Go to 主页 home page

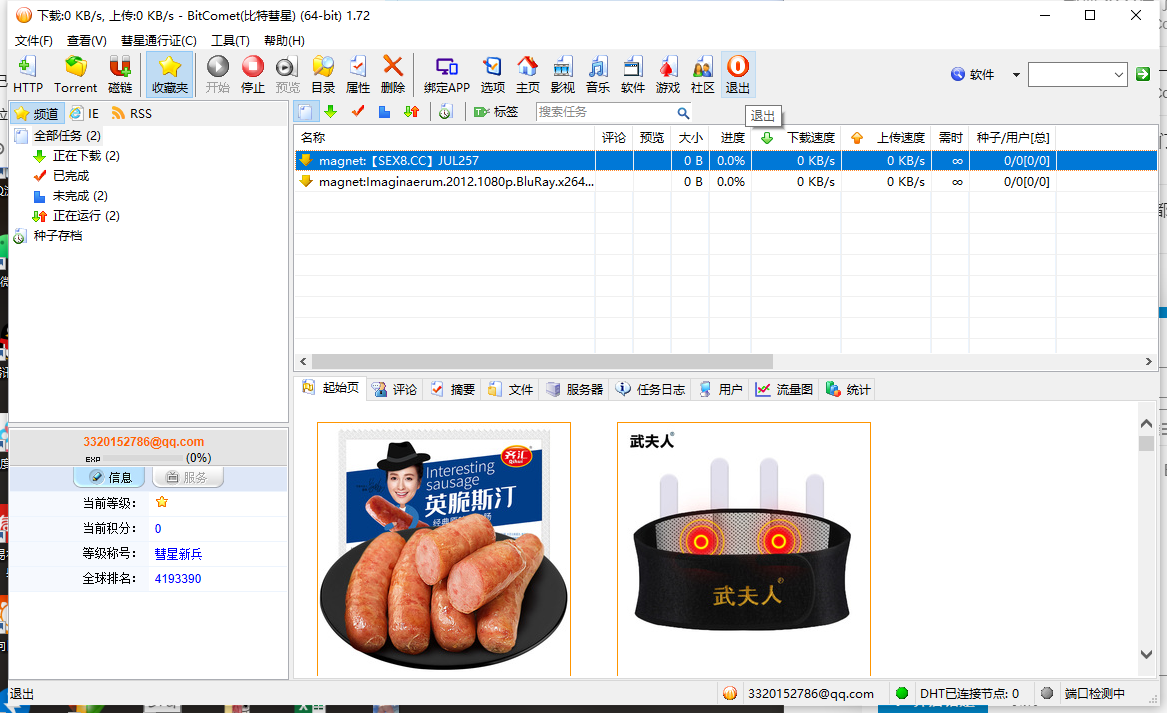coord(527,74)
